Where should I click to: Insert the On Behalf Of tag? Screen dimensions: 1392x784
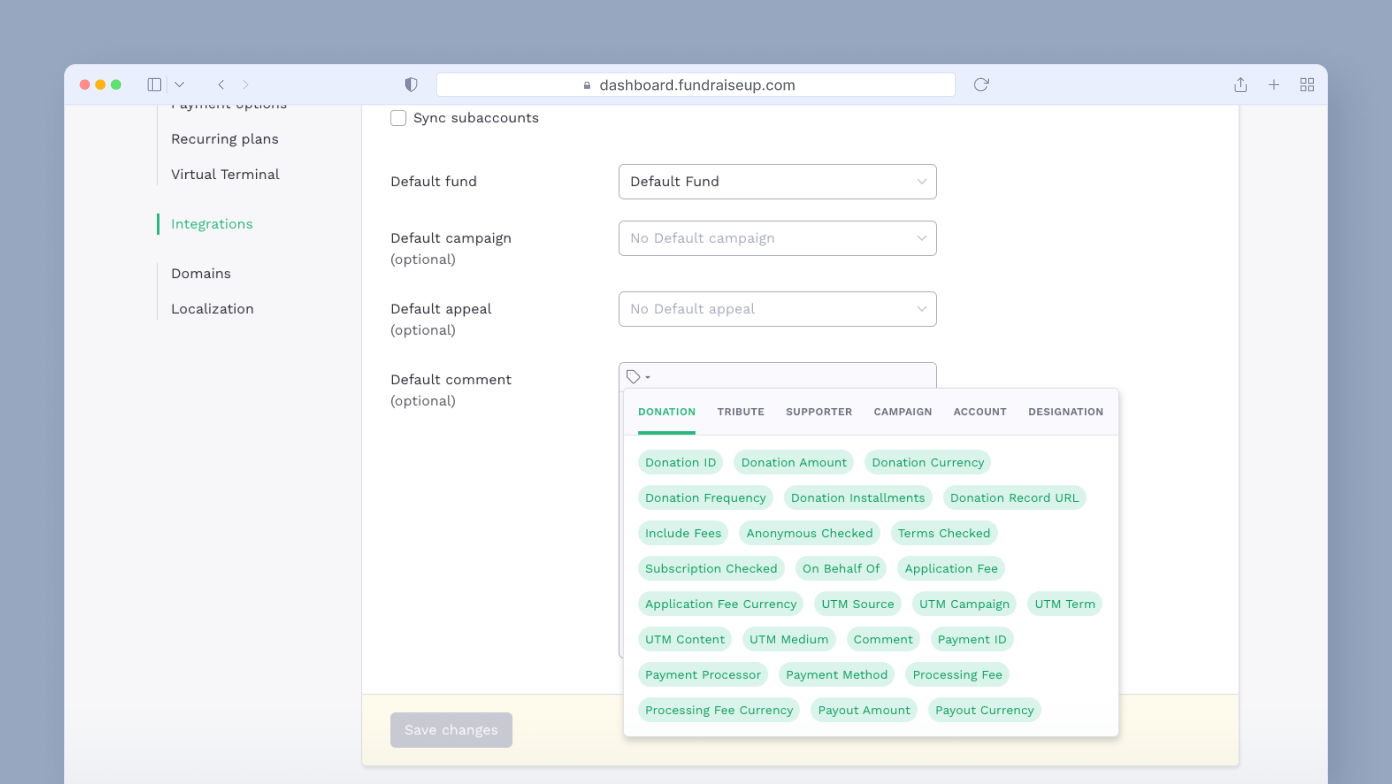(x=841, y=569)
